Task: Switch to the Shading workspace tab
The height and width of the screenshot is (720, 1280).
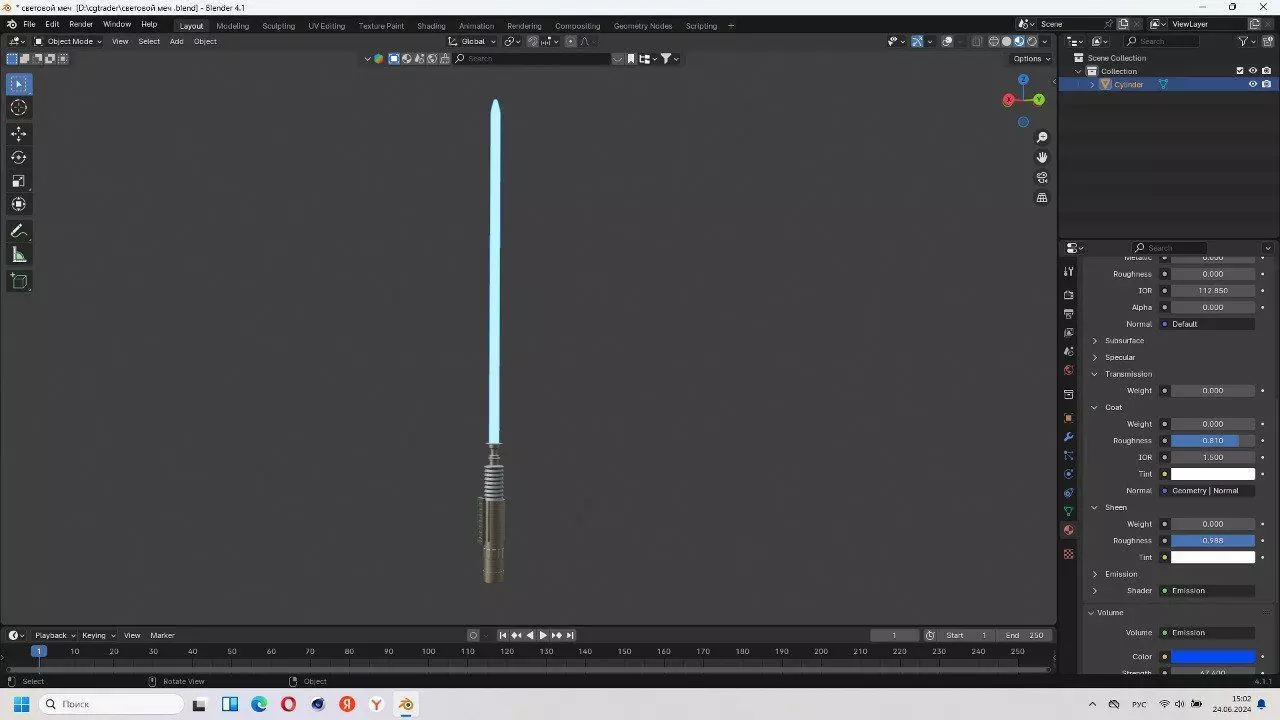Action: [431, 25]
